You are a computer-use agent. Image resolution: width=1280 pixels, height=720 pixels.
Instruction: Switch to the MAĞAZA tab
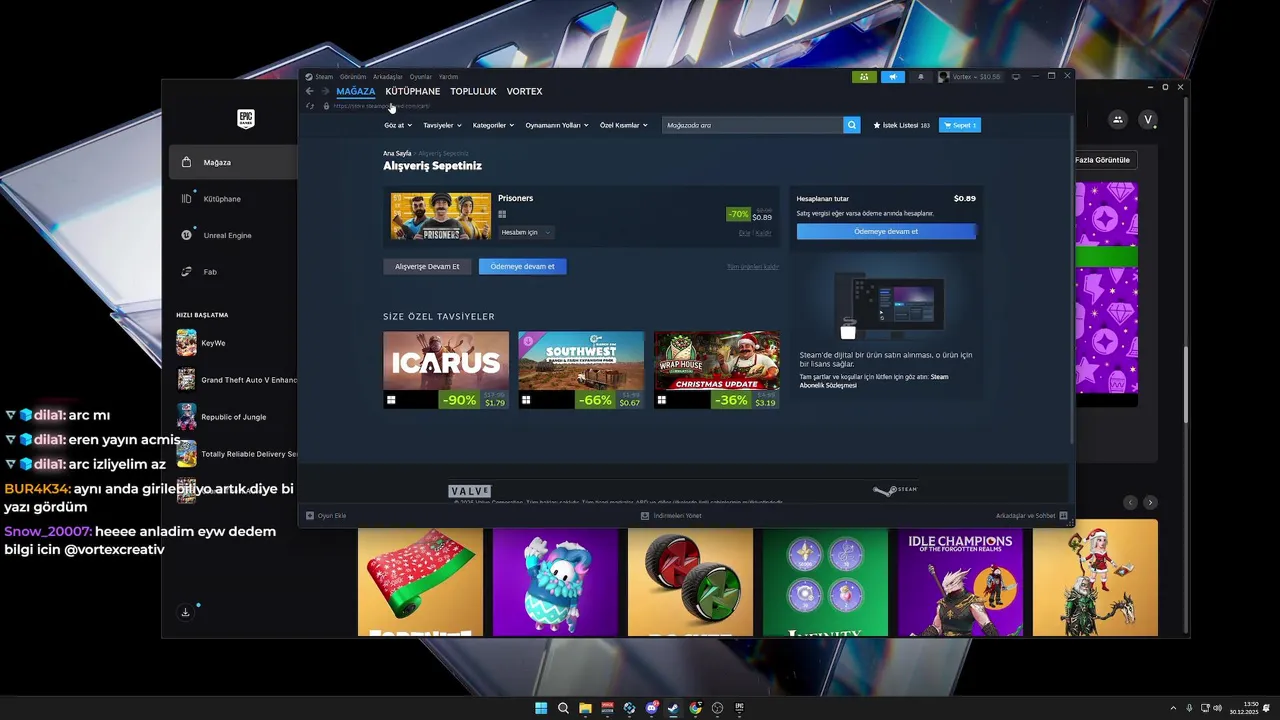pyautogui.click(x=356, y=91)
